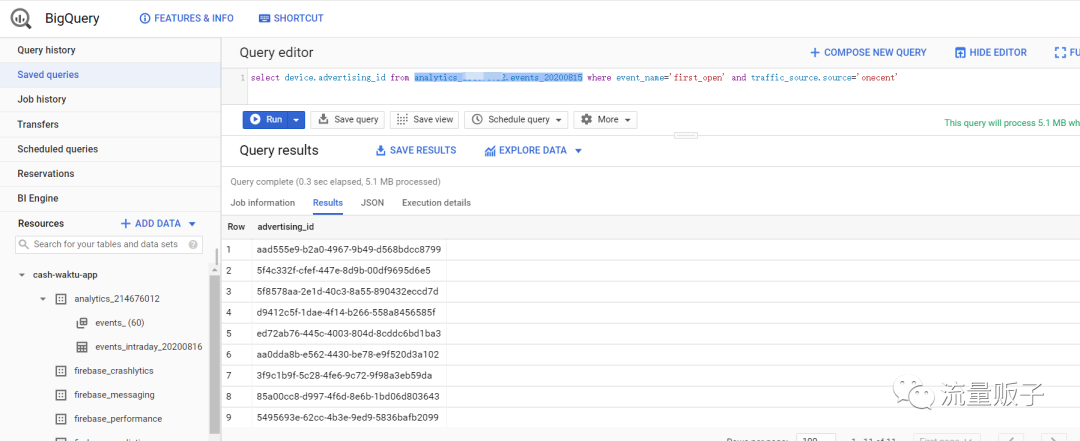Viewport: 1080px width, 441px height.
Task: Click the search help question icon
Action: pyautogui.click(x=194, y=245)
